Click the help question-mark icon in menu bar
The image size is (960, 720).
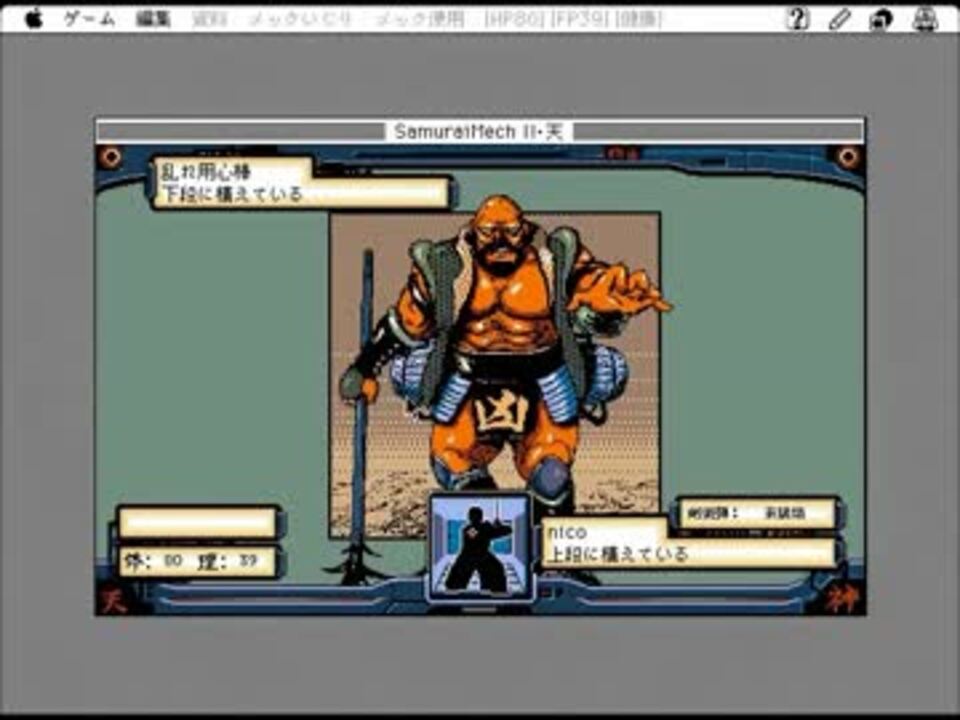(797, 19)
